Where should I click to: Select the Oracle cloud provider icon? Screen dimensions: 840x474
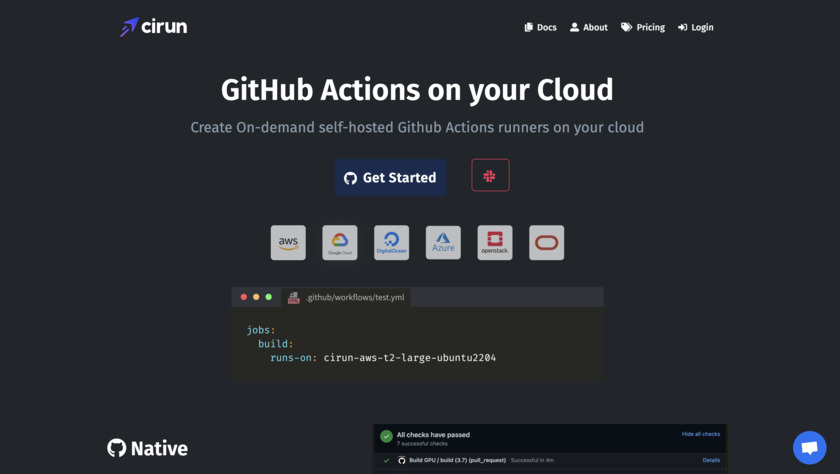click(x=546, y=243)
